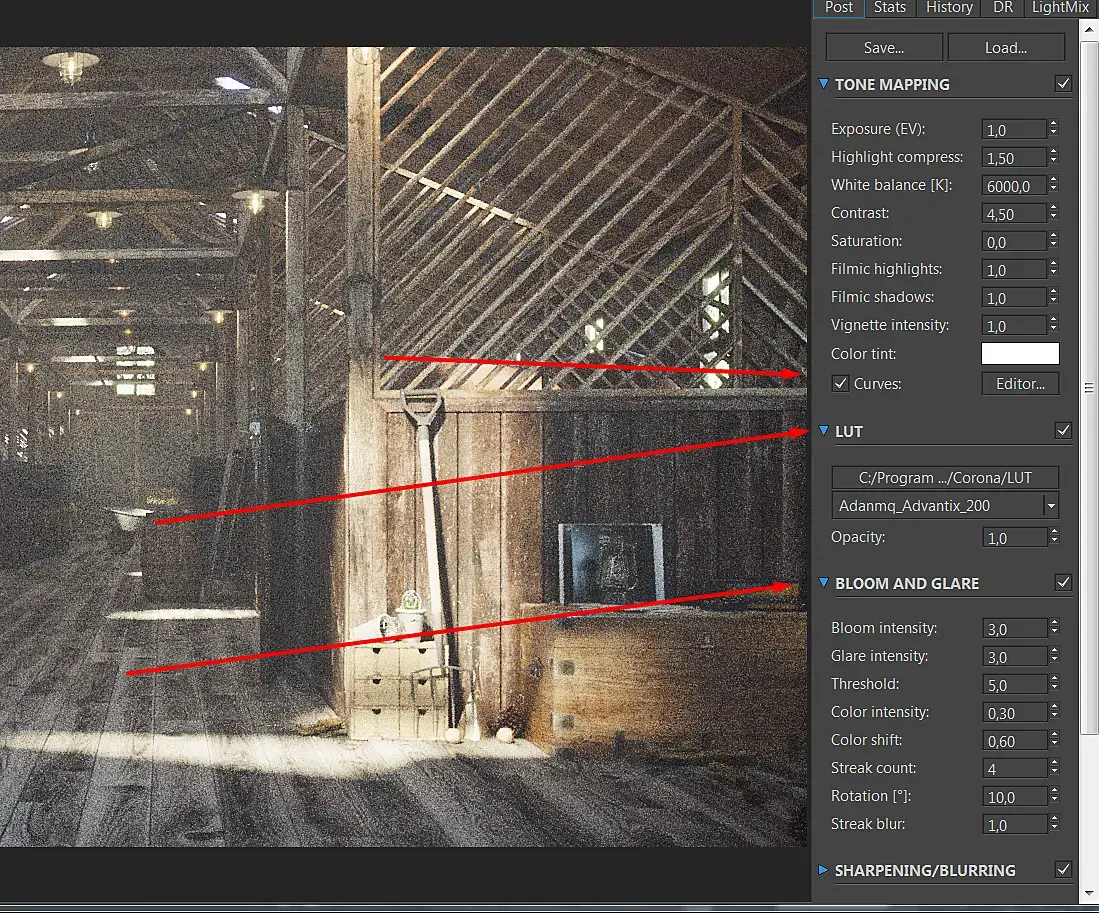The image size is (1099, 913).
Task: Click the Contrast spinner arrows
Action: point(1053,212)
